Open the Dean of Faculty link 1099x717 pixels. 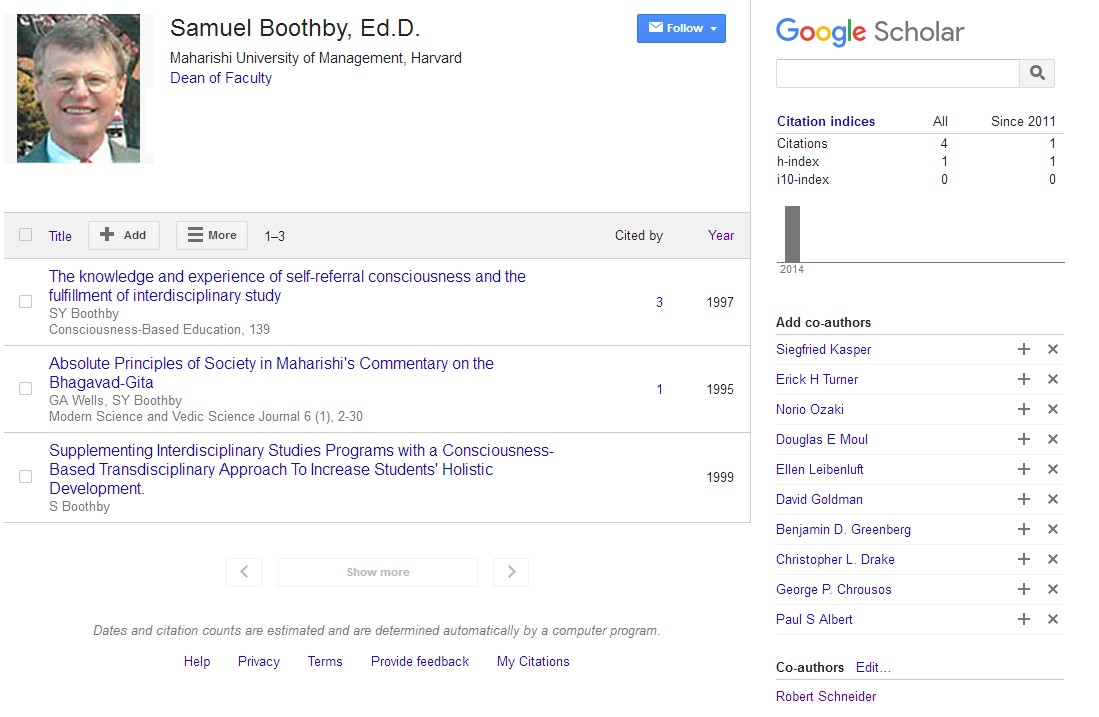click(x=221, y=78)
